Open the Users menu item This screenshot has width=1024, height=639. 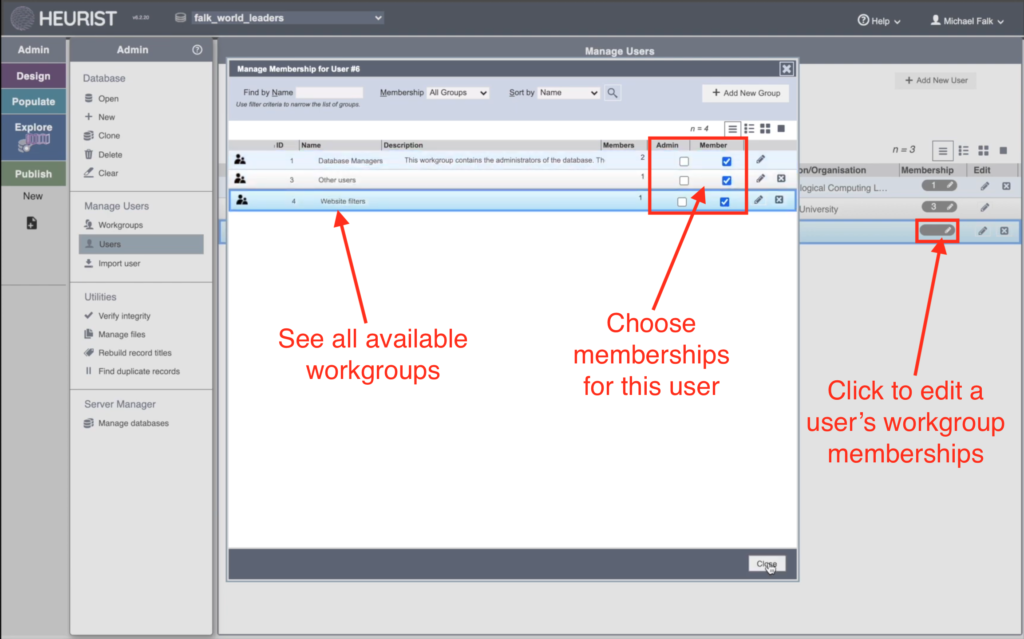(x=141, y=244)
